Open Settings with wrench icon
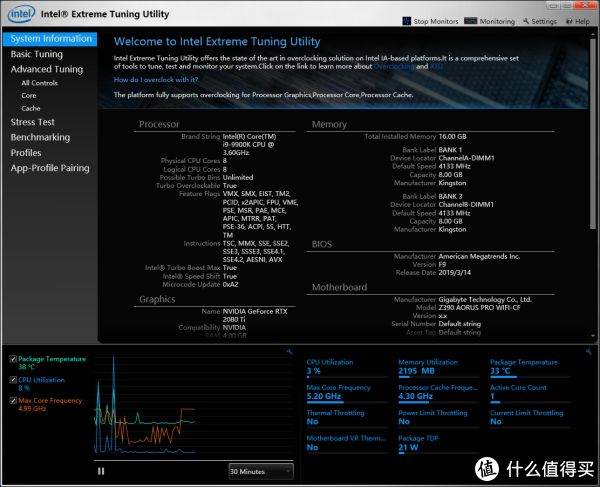The width and height of the screenshot is (600, 487). click(540, 21)
